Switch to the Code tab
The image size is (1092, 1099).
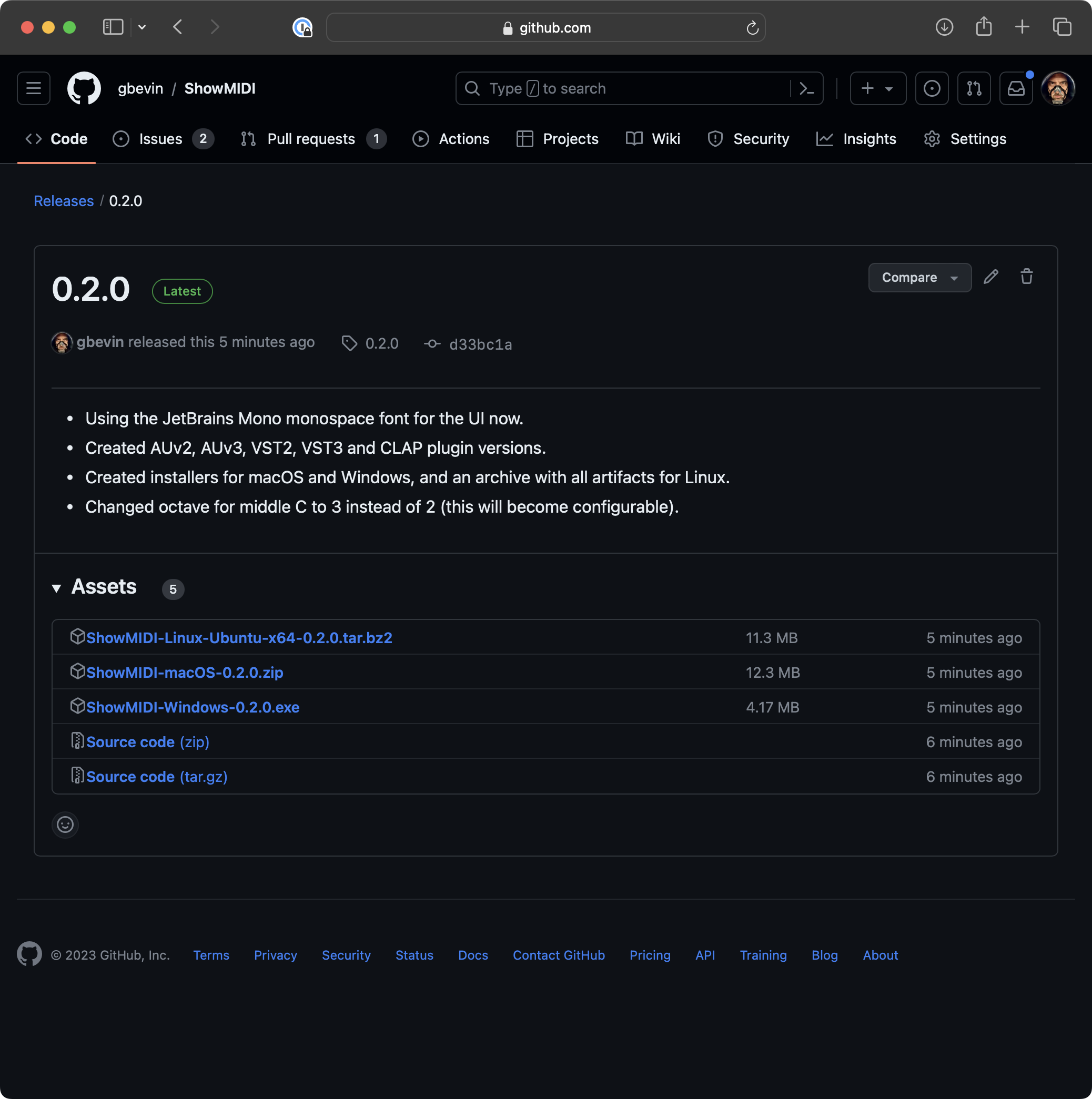coord(56,139)
